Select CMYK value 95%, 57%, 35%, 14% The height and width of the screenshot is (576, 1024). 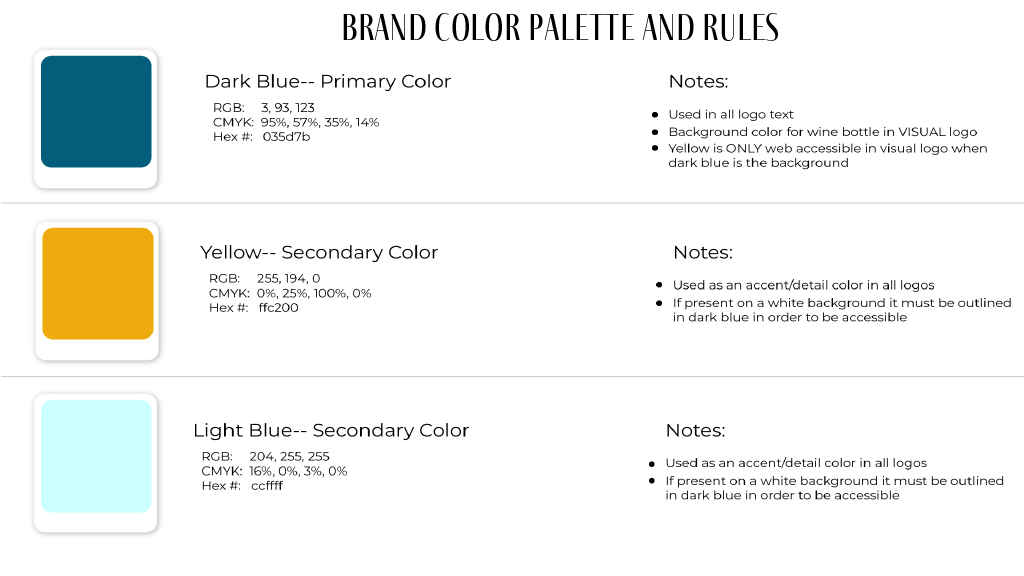click(319, 123)
